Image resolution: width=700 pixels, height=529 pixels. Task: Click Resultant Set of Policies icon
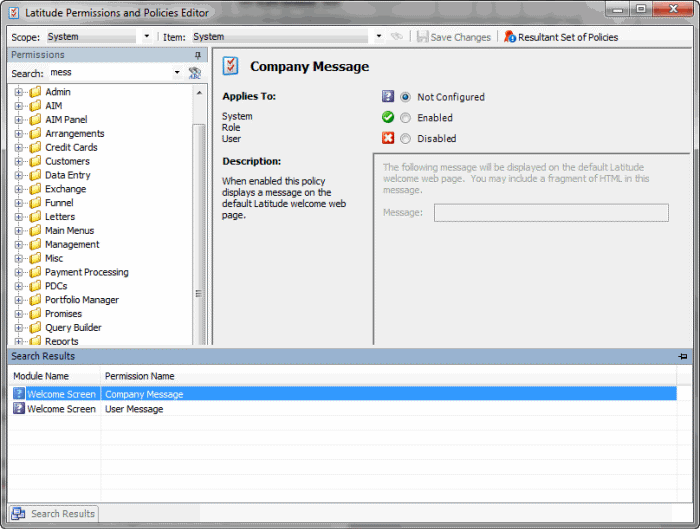point(510,37)
